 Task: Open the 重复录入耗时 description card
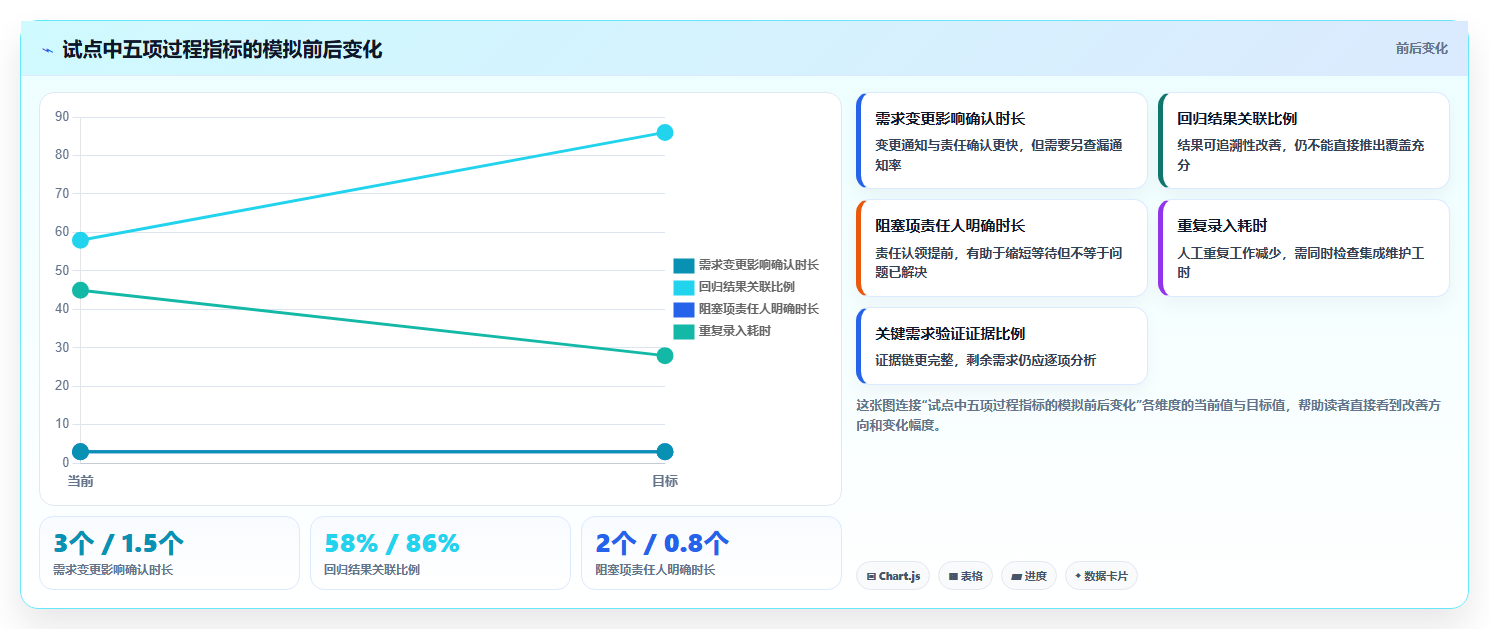pos(1304,248)
